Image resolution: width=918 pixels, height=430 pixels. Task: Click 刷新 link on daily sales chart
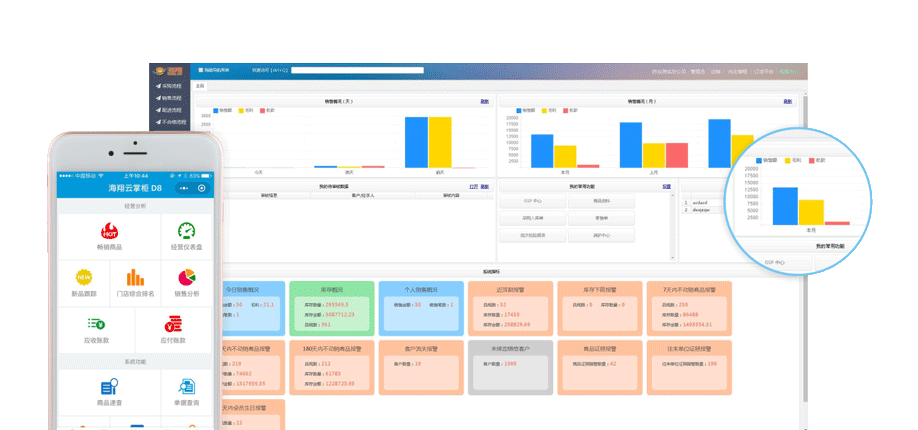(x=484, y=101)
